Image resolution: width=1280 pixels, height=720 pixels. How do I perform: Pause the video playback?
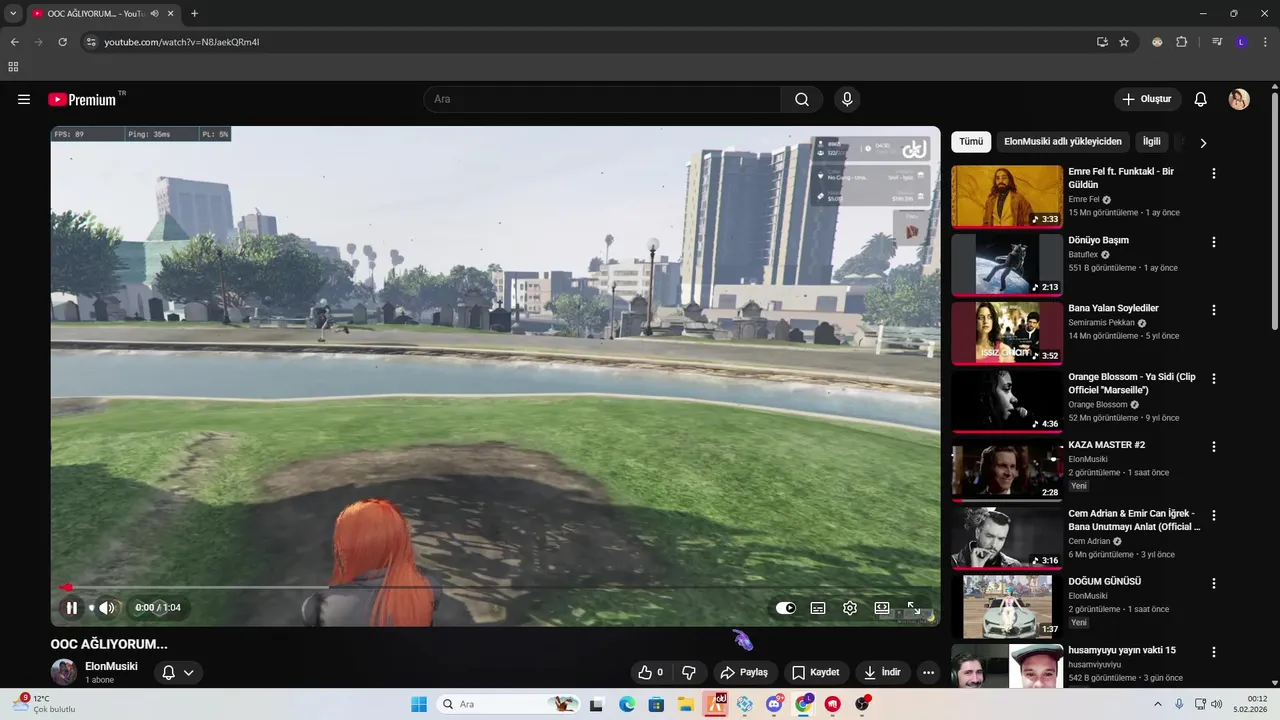(x=72, y=608)
